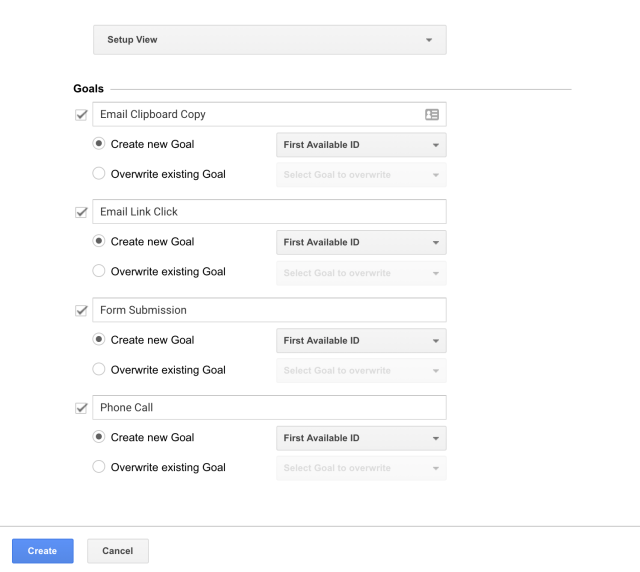Select Overwrite existing Goal for Phone Call
Viewport: 640px width, 572px height.
[x=99, y=467]
